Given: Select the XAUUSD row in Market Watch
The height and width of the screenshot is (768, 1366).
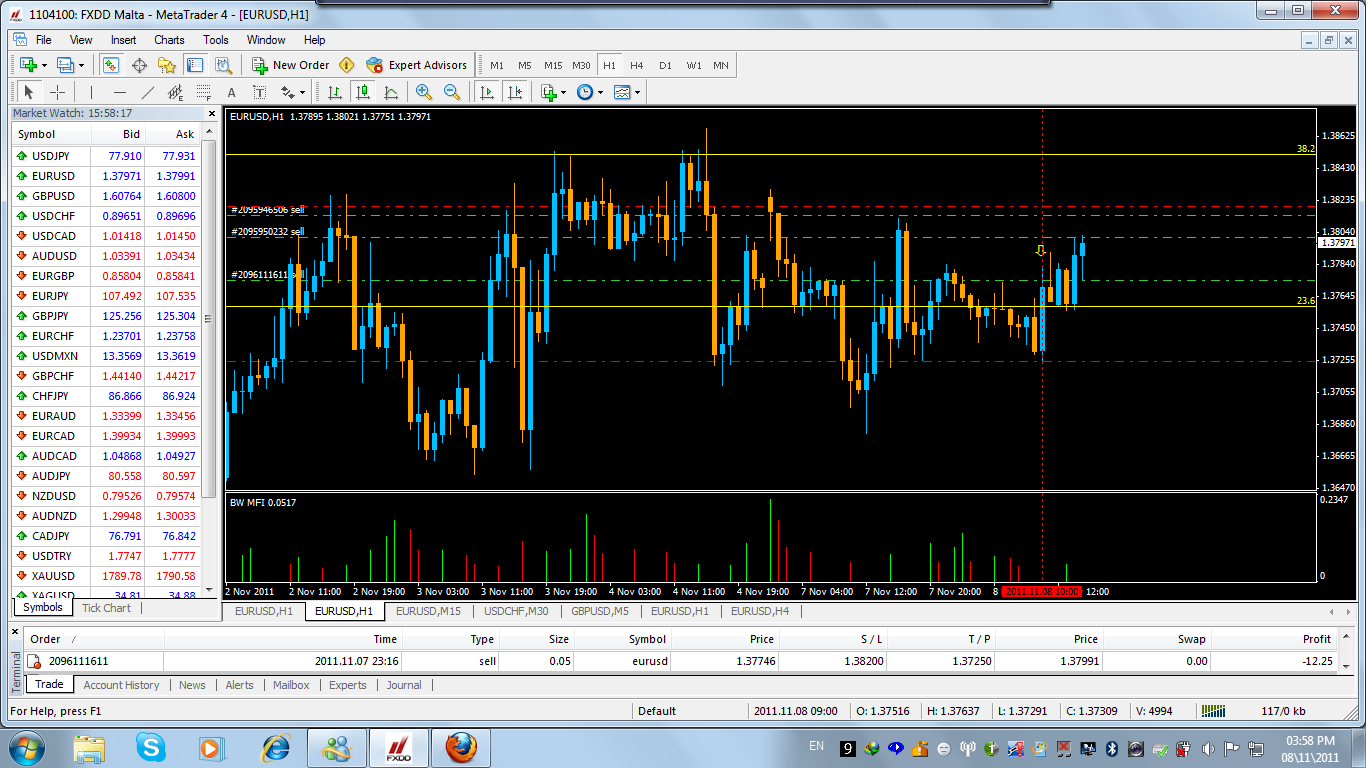Looking at the screenshot, I should coord(106,576).
